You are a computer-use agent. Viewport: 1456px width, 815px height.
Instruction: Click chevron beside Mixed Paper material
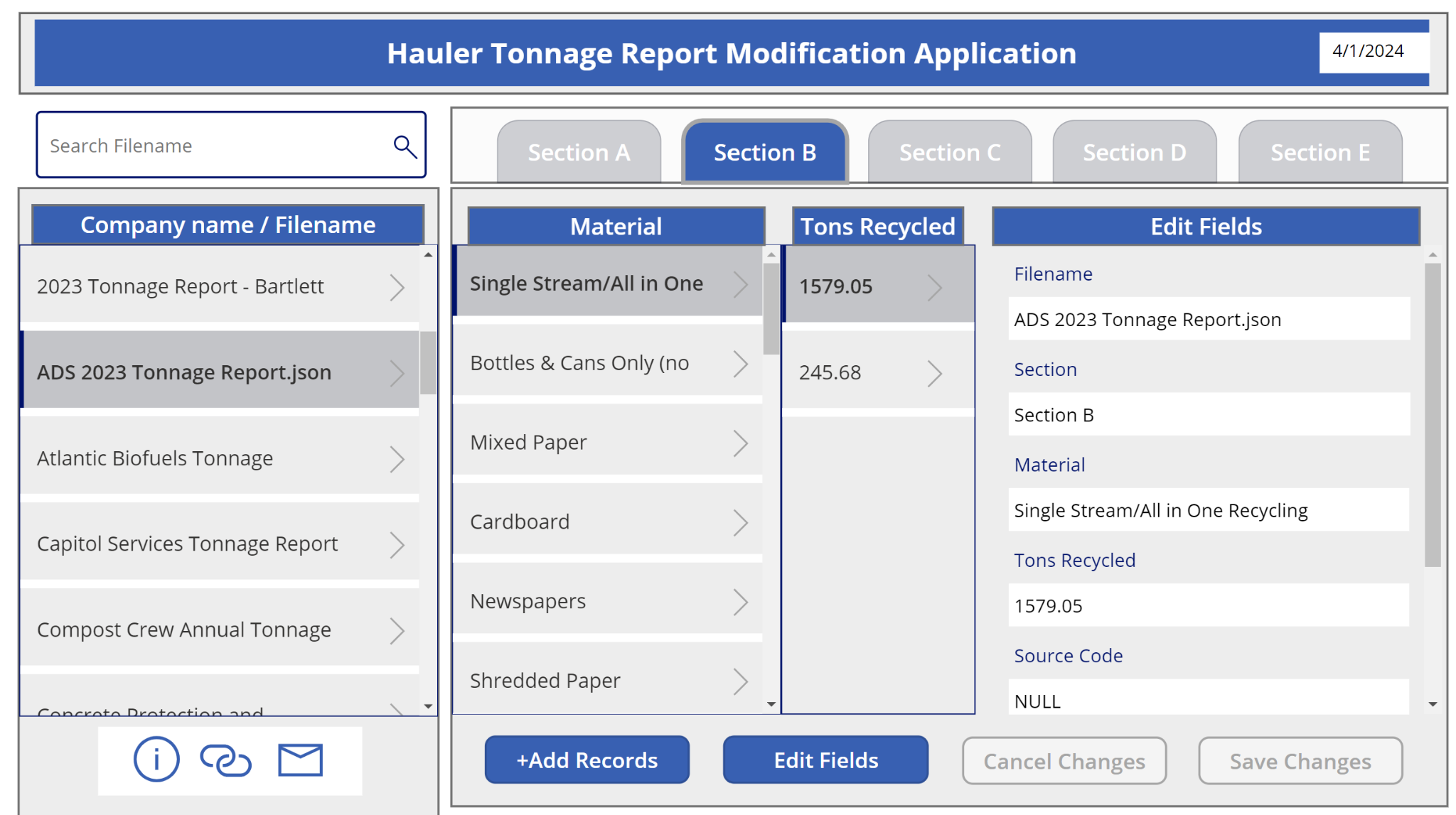740,443
